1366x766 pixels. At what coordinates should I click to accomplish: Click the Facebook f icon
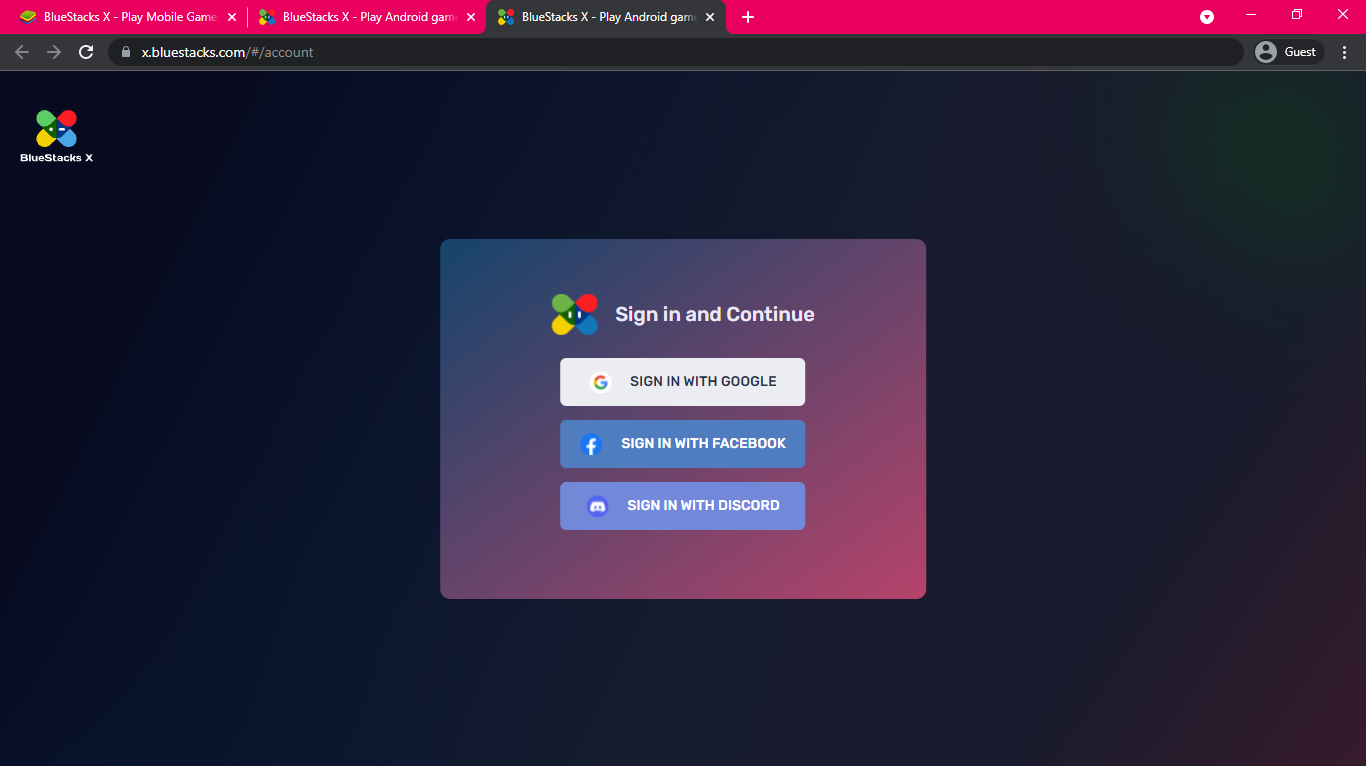point(591,445)
